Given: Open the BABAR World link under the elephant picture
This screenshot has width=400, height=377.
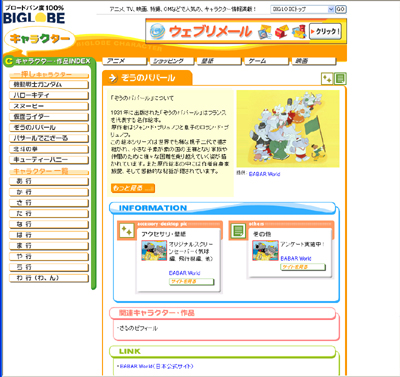Looking at the screenshot, I should pyautogui.click(x=264, y=174).
